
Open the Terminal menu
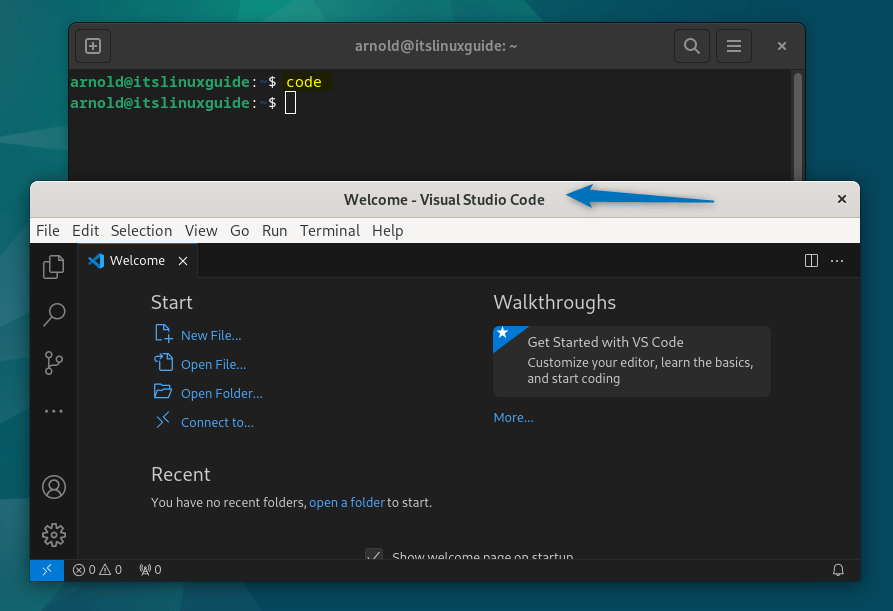[x=329, y=230]
